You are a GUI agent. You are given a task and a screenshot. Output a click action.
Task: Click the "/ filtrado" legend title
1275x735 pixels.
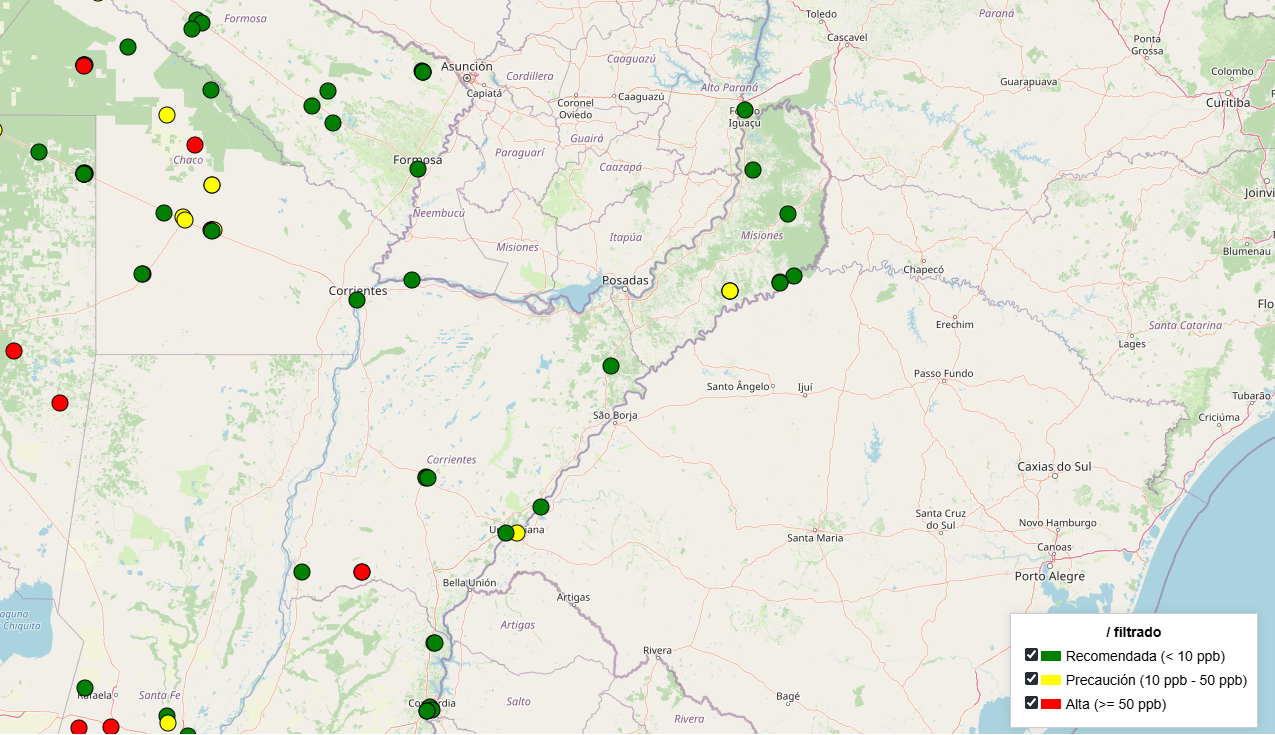tap(1133, 632)
